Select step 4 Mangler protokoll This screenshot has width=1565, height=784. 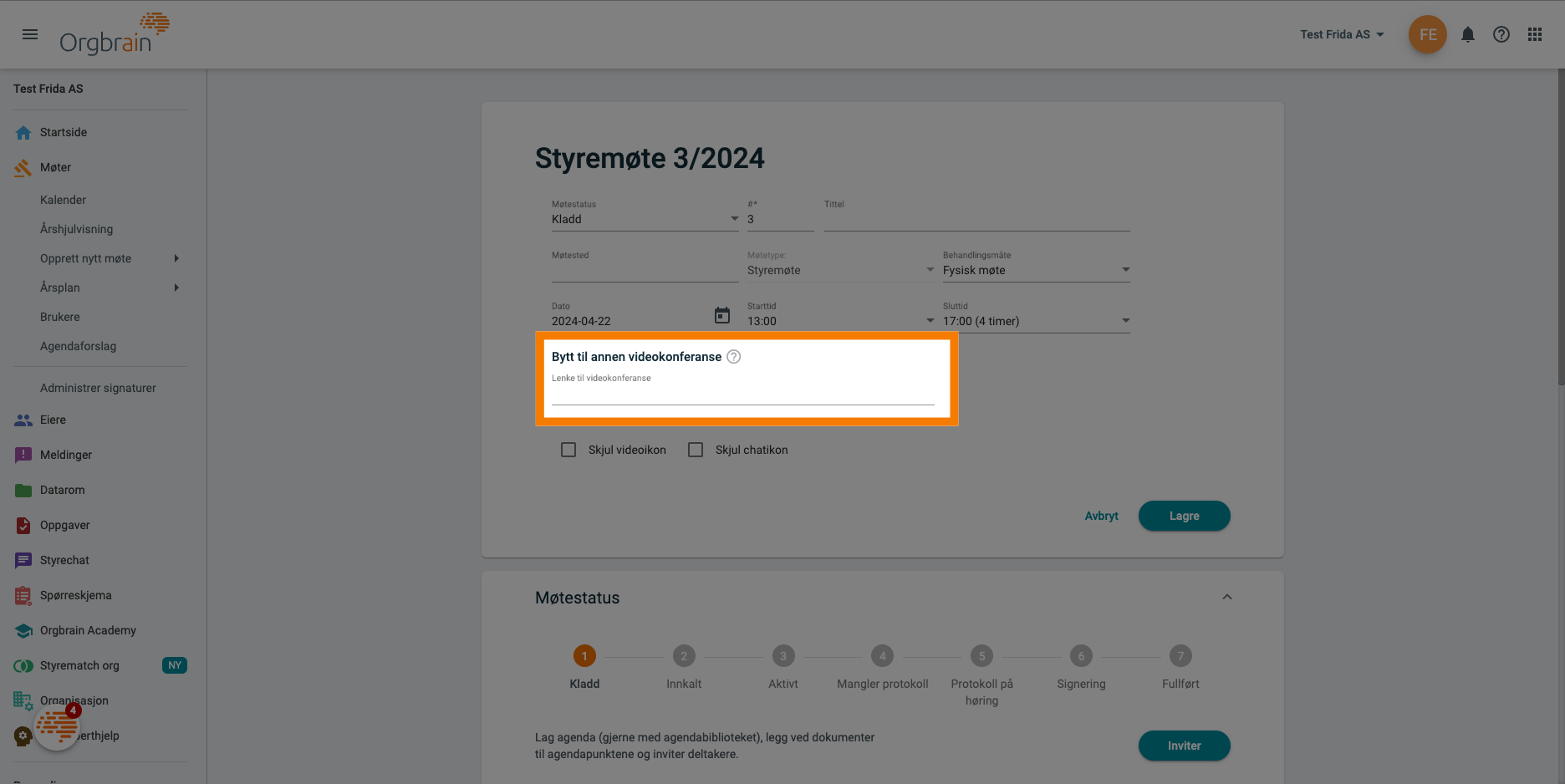tap(882, 656)
